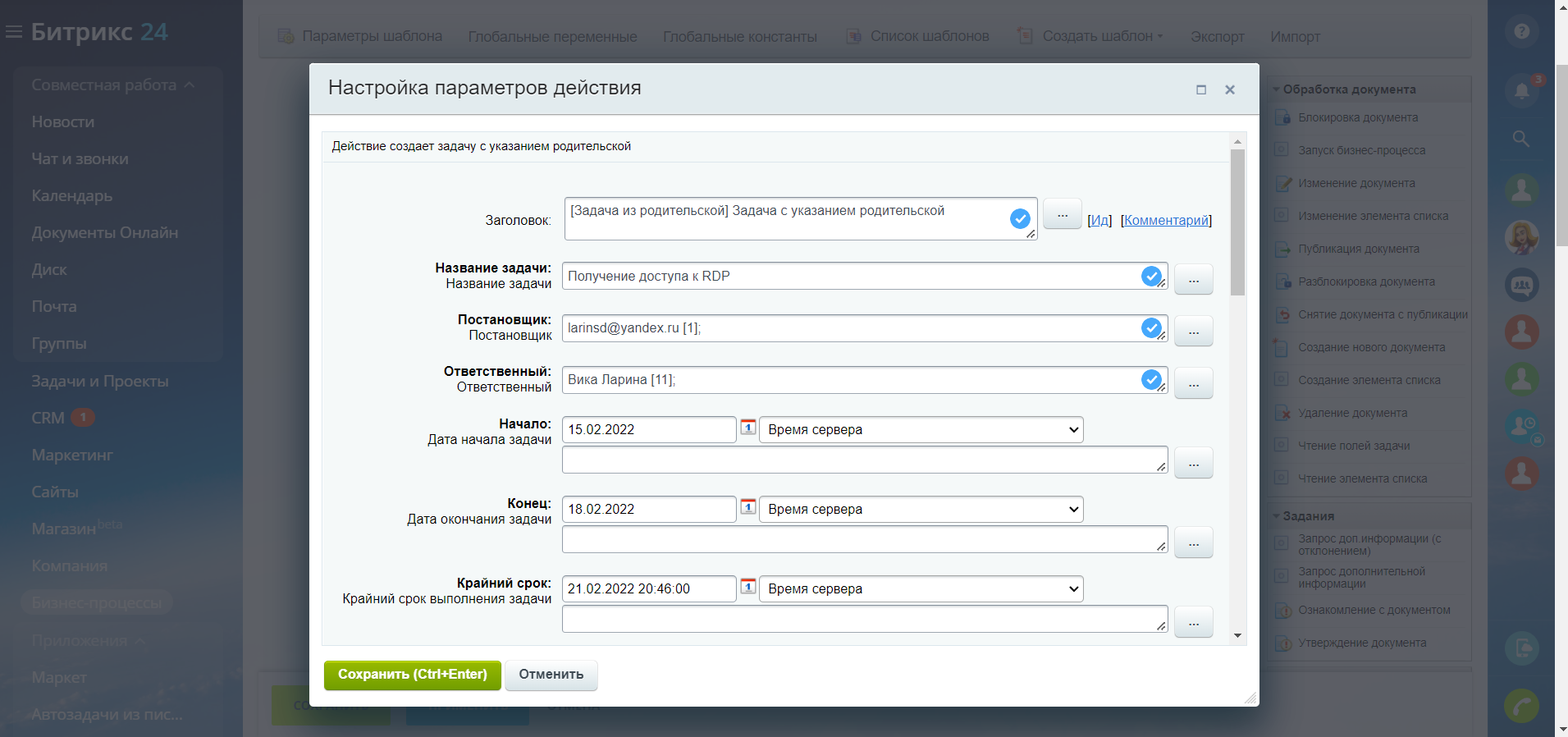Click calendar icon next to start date

[747, 427]
